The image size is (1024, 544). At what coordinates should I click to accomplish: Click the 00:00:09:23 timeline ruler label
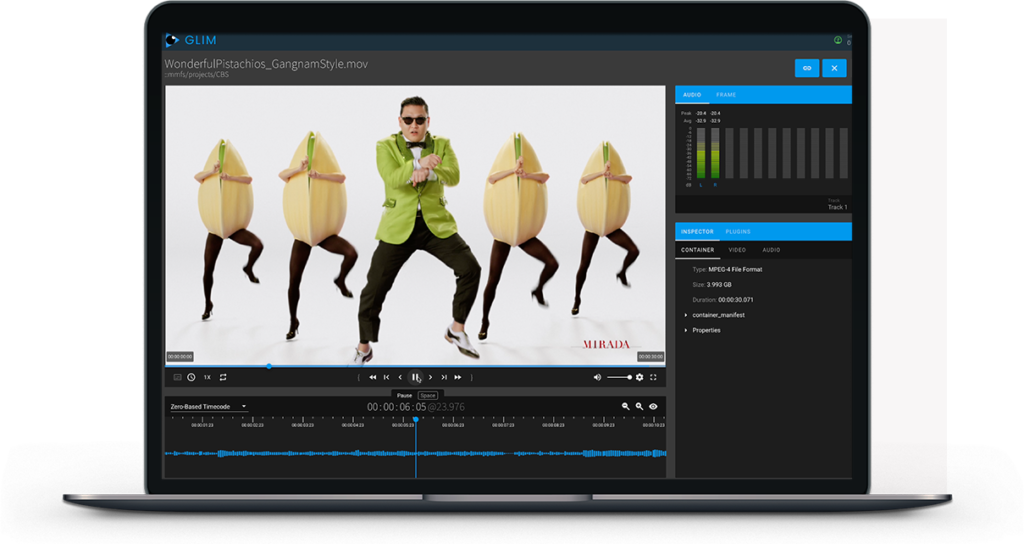[603, 425]
